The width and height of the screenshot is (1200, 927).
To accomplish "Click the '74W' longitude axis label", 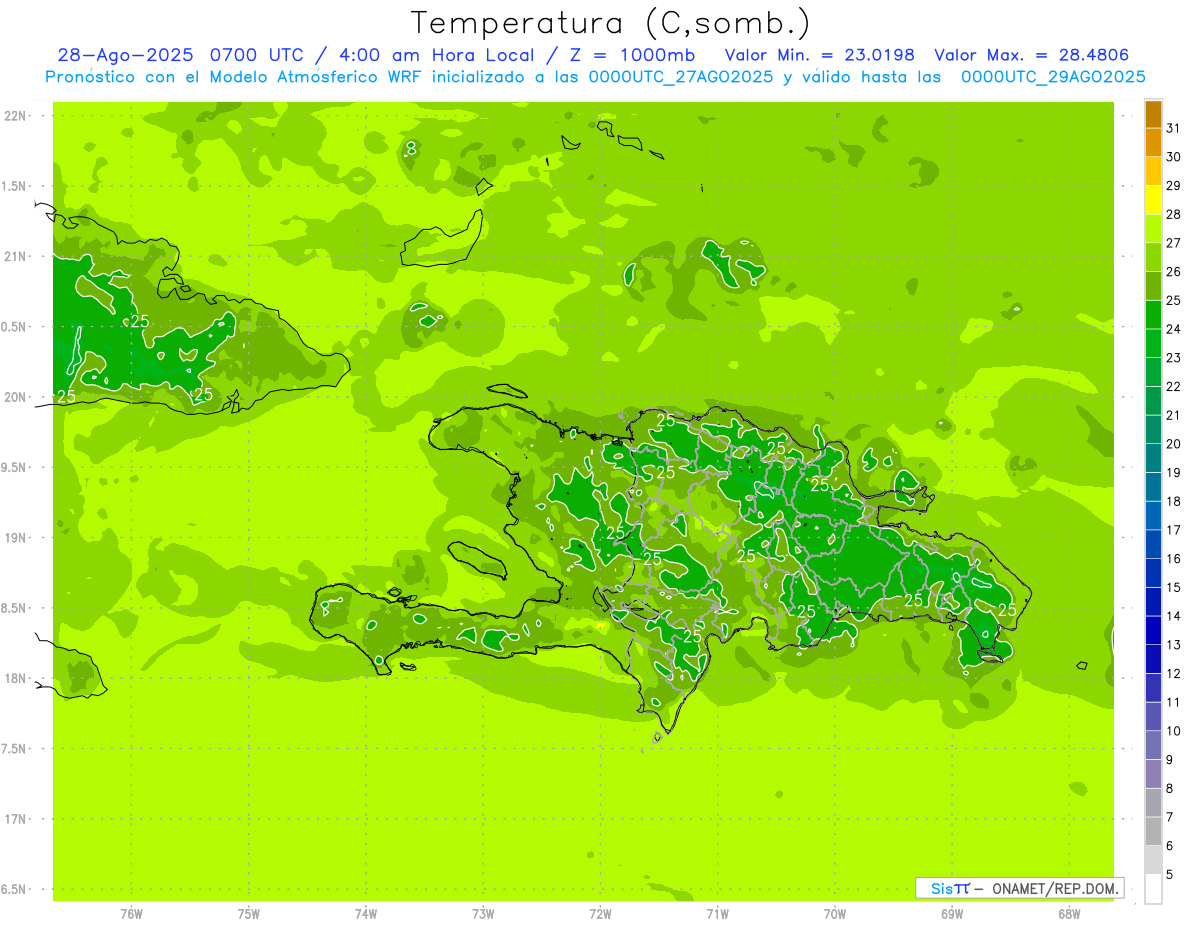I will click(x=365, y=913).
